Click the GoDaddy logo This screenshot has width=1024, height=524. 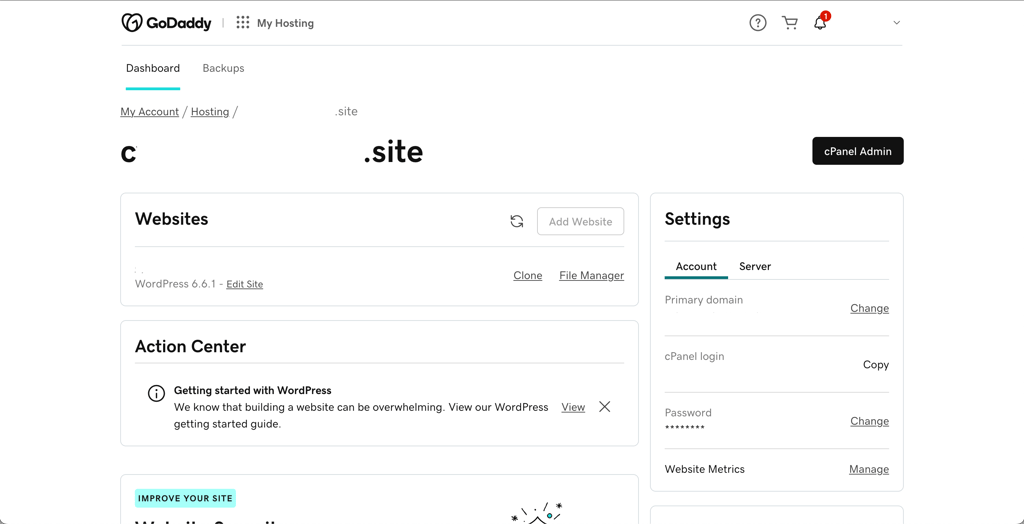(x=167, y=23)
